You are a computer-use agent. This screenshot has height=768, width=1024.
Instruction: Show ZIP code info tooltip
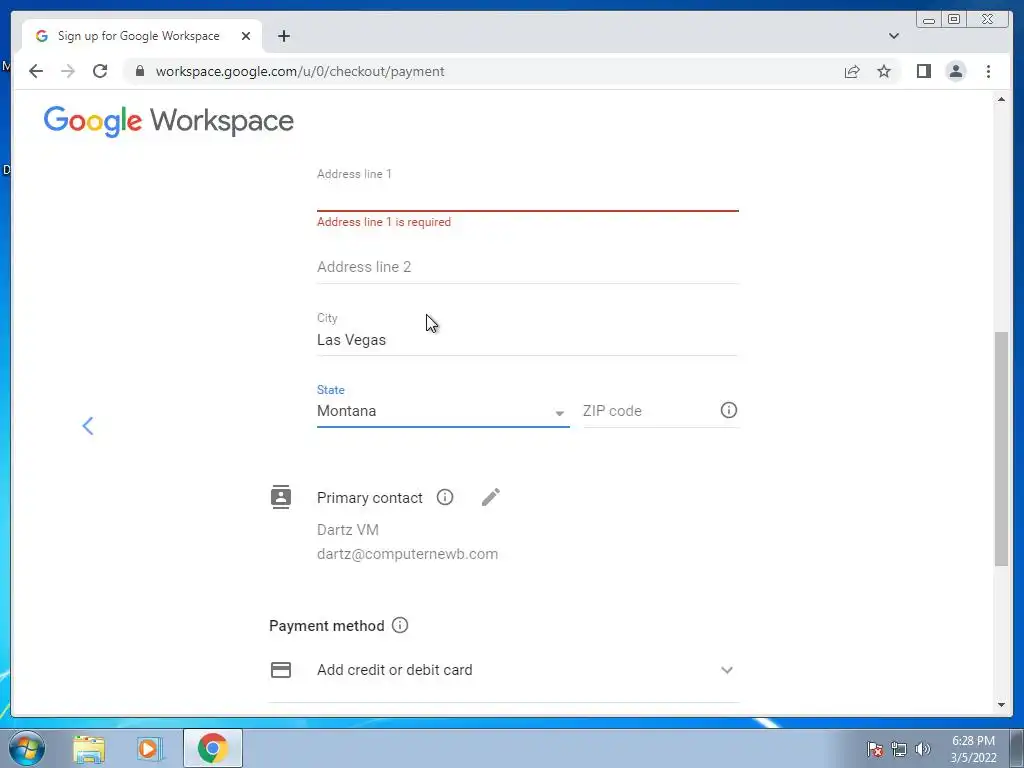729,410
